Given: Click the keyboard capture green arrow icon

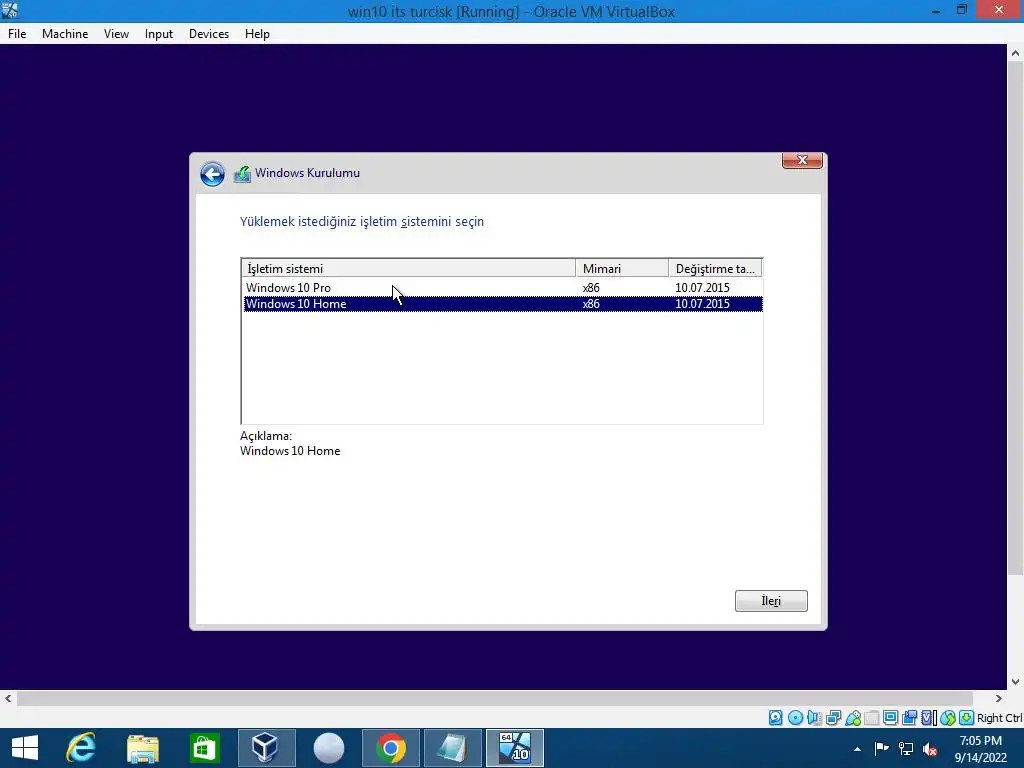Looking at the screenshot, I should pyautogui.click(x=967, y=718).
